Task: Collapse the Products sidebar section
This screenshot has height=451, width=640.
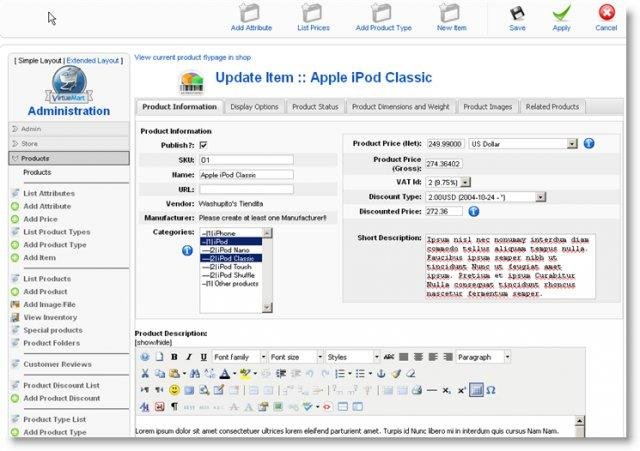Action: pos(69,158)
